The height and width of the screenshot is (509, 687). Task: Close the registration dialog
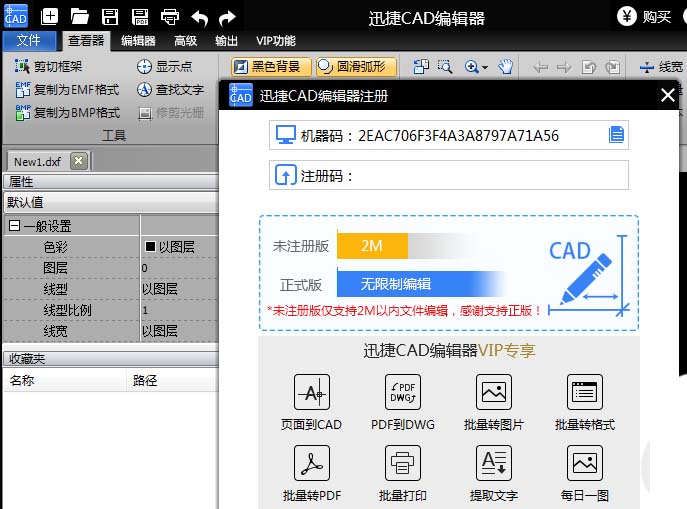pos(667,95)
